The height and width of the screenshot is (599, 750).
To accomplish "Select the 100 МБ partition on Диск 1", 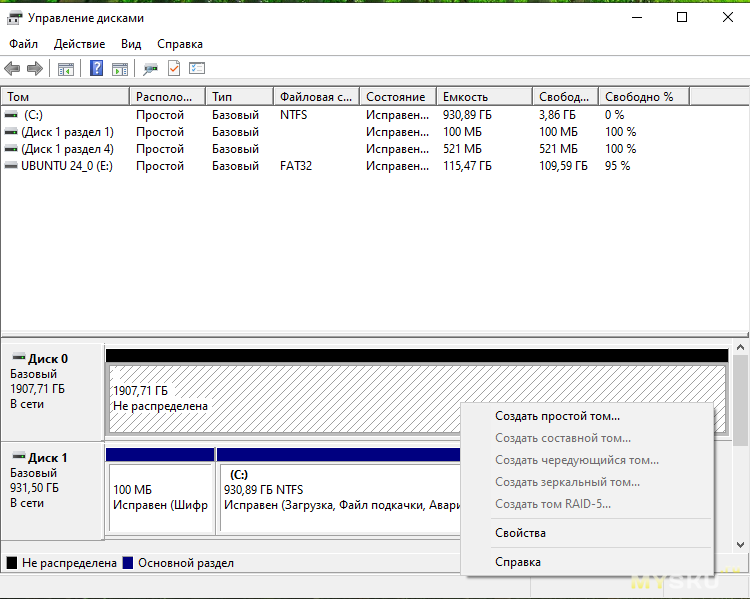I will coord(160,497).
